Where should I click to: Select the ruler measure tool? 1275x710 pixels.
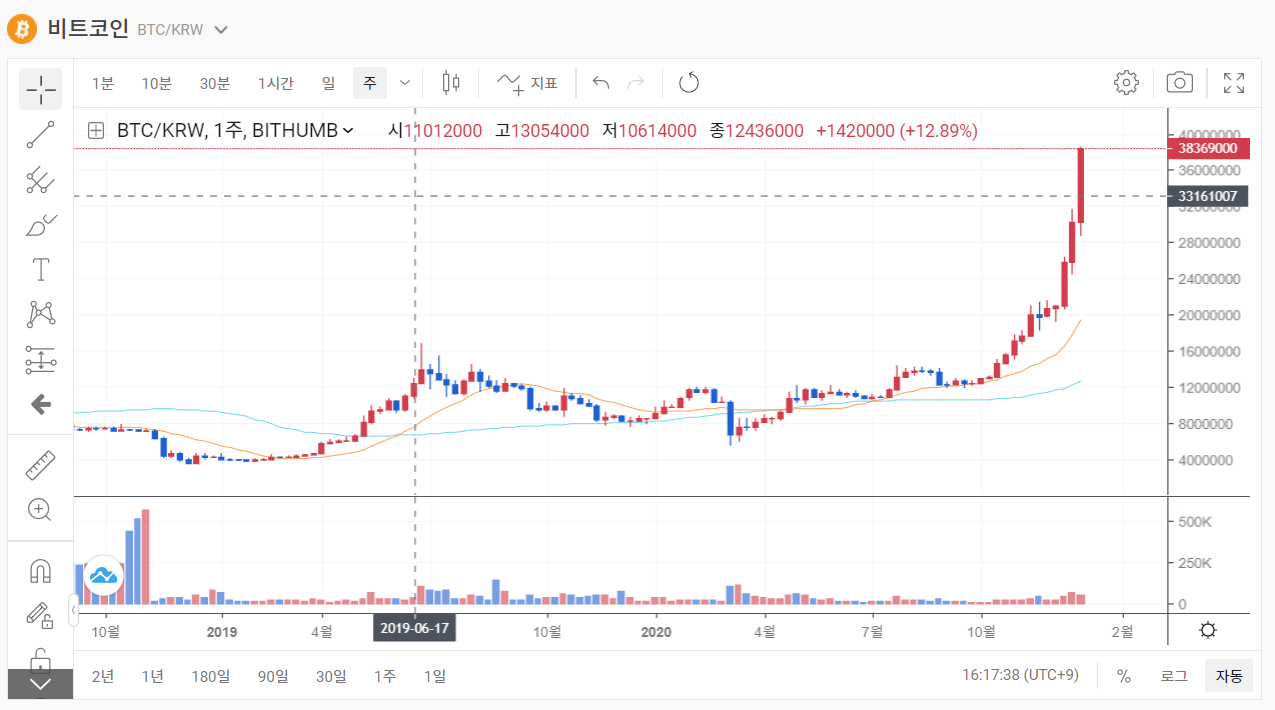[40, 465]
